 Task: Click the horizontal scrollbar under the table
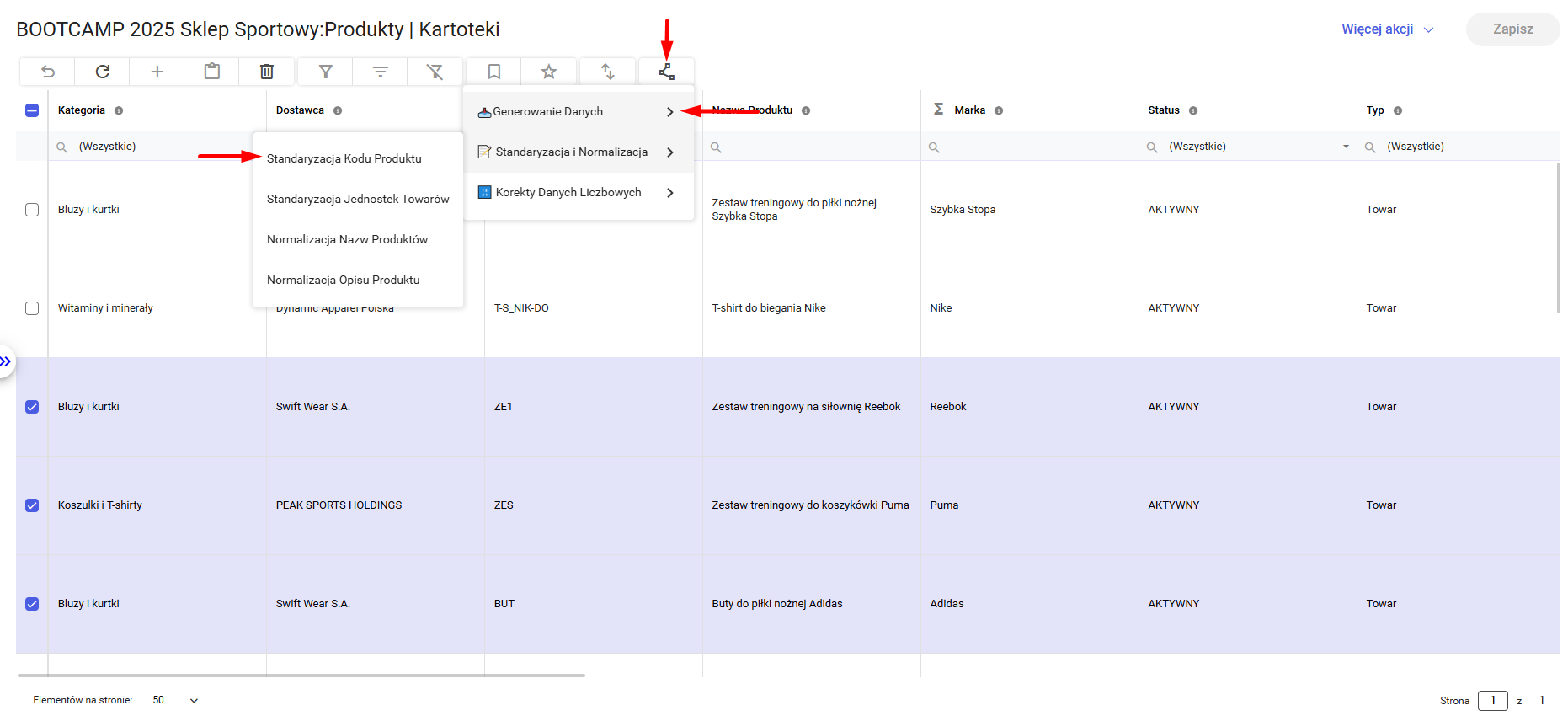tap(301, 675)
